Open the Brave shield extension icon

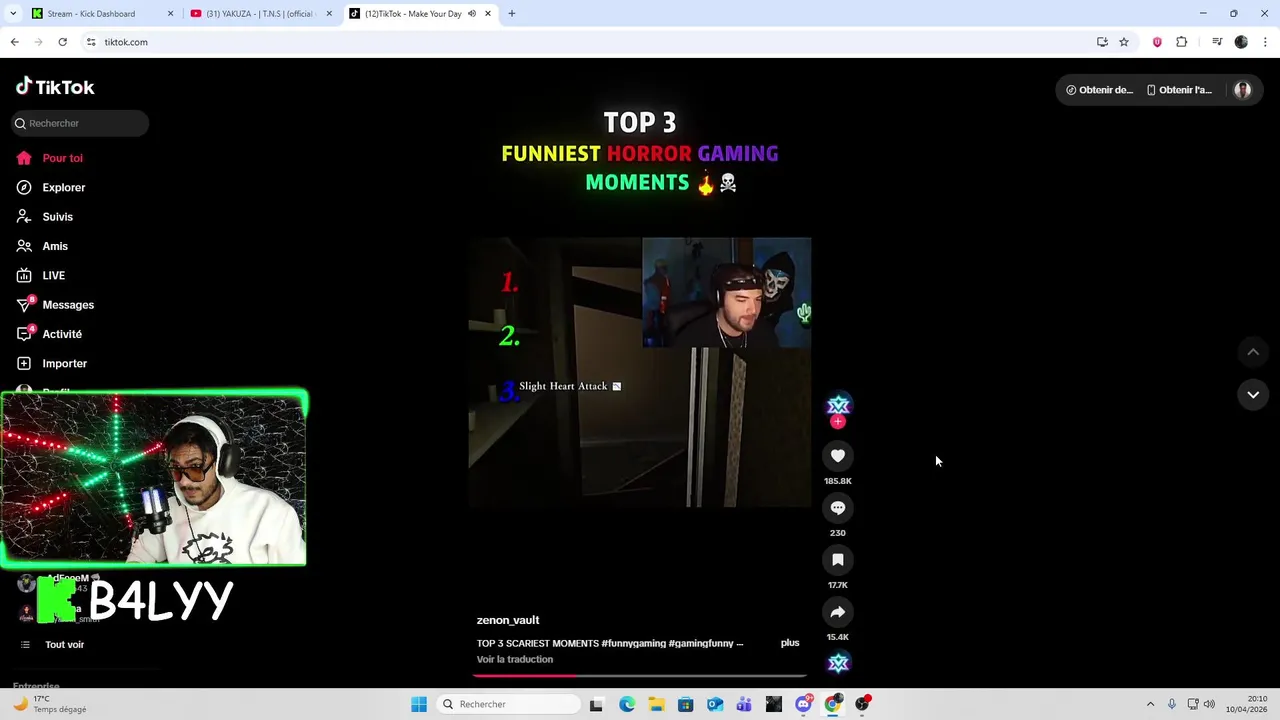tap(1157, 42)
